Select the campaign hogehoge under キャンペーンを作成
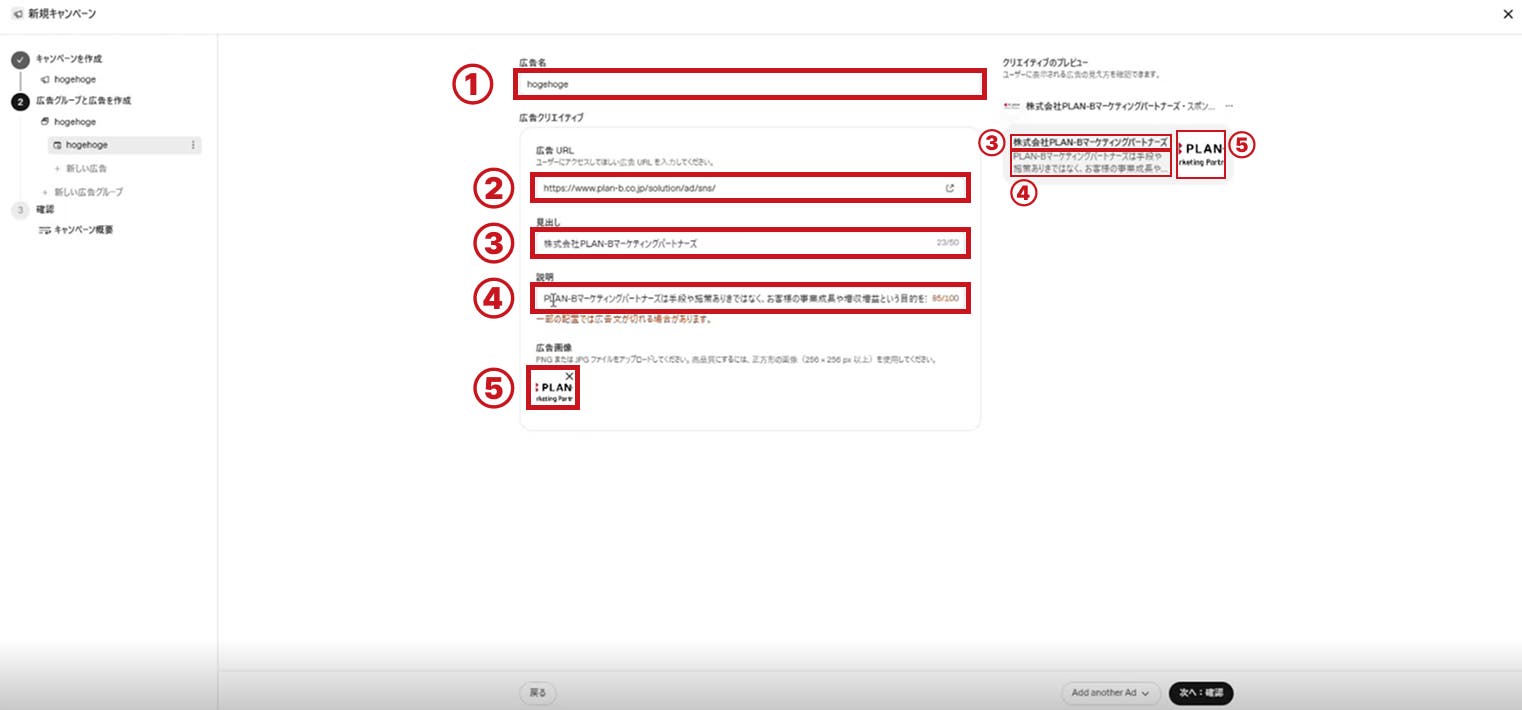1522x710 pixels. point(76,79)
